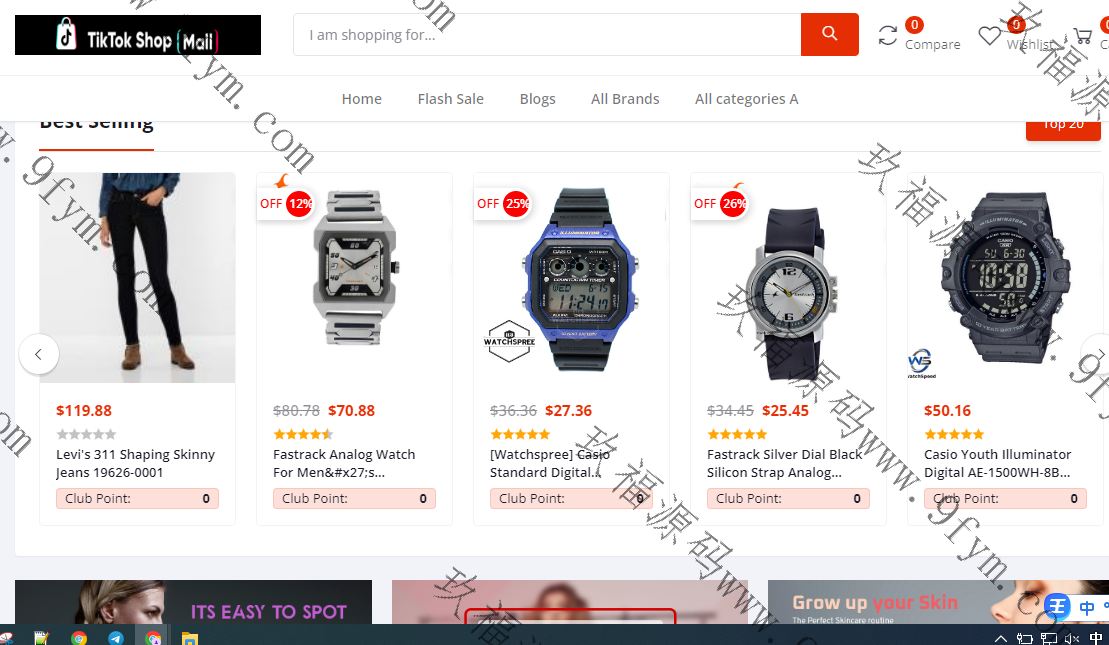Click the red search magnifier button

click(830, 34)
